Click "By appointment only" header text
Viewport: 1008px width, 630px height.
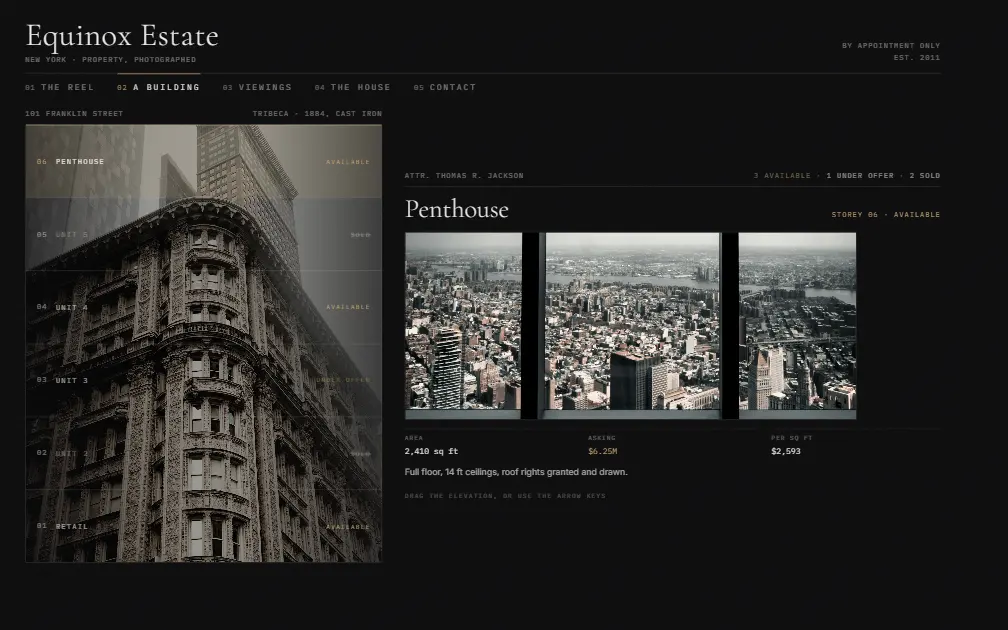(x=891, y=46)
